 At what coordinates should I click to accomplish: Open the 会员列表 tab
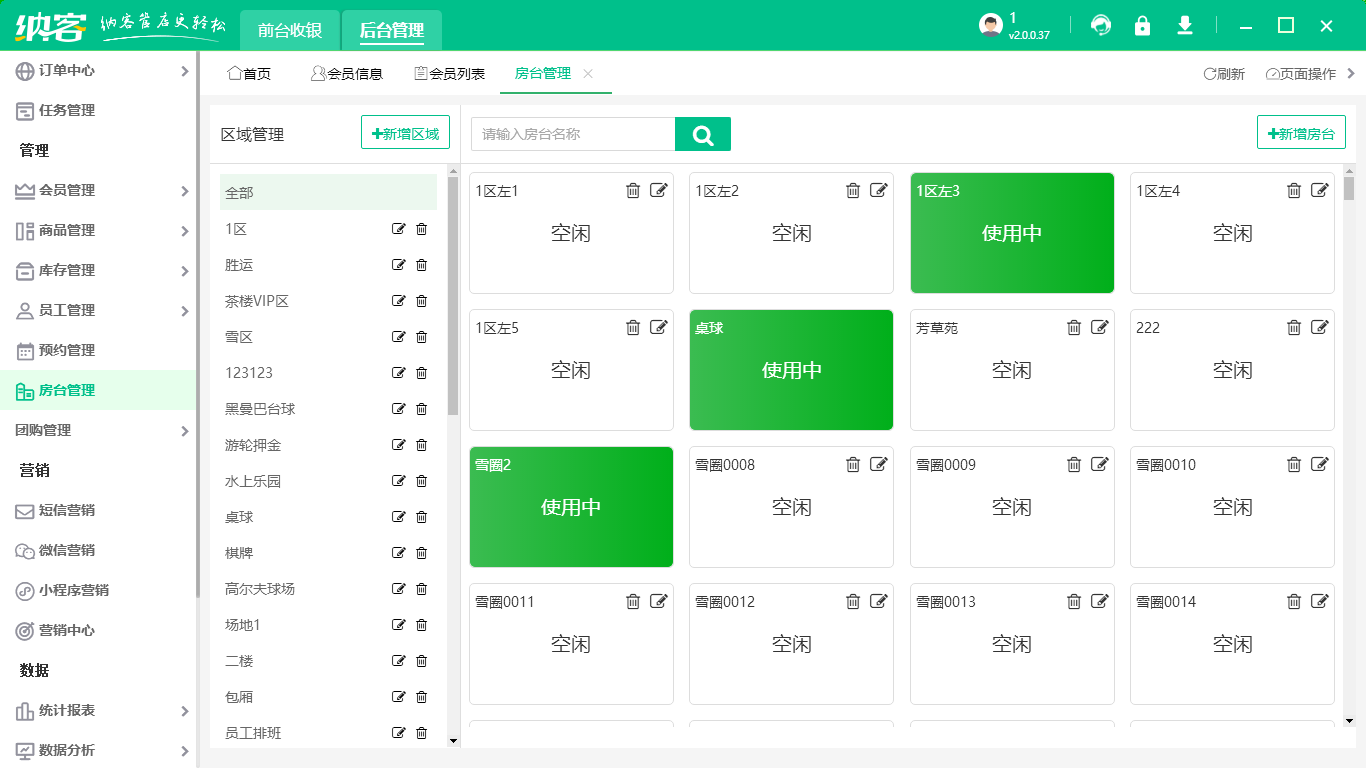(x=449, y=73)
